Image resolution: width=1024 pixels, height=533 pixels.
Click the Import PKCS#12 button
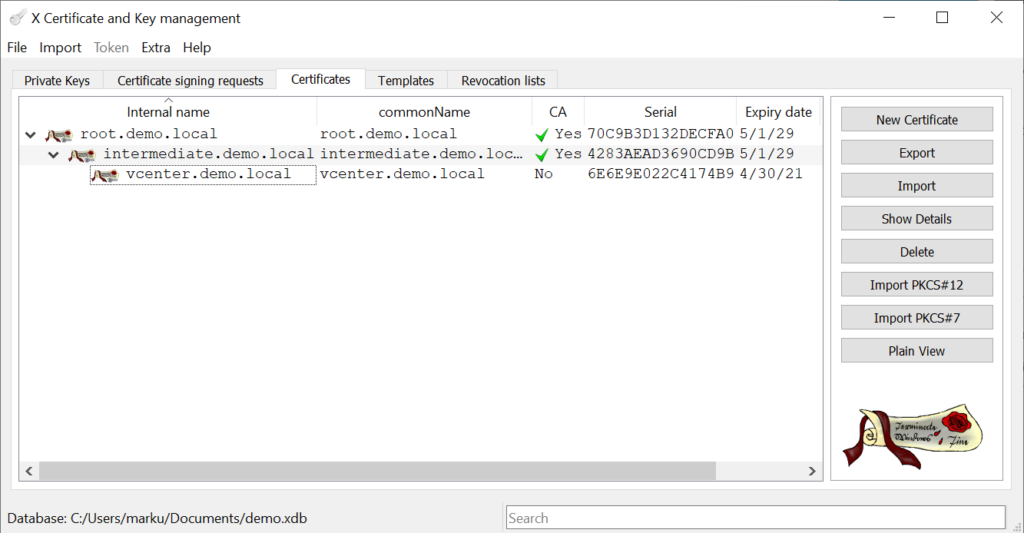coord(916,285)
